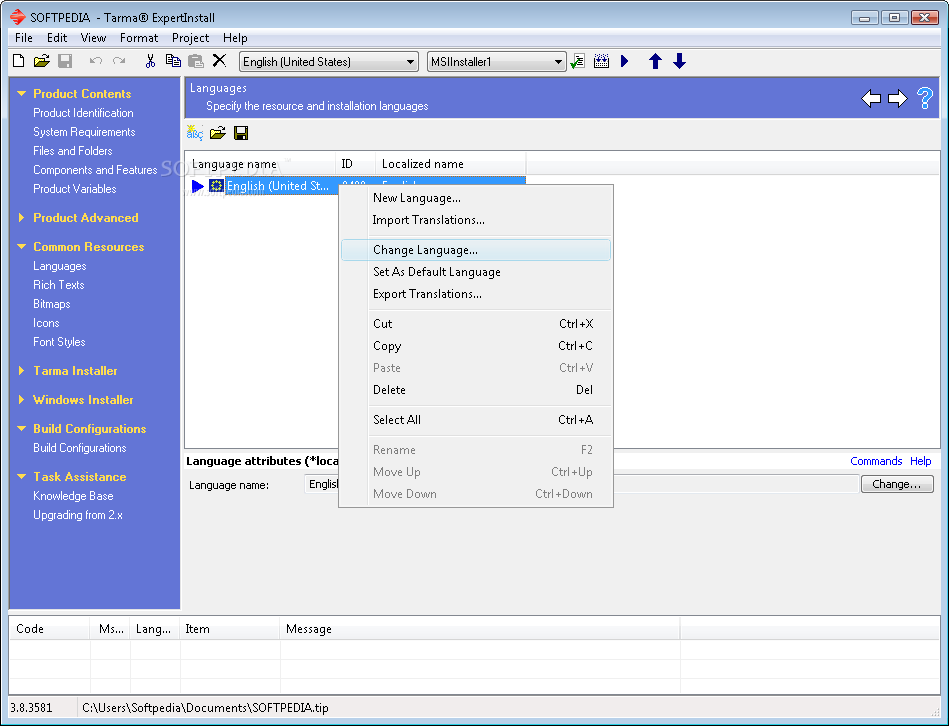Select Change Language... in context menu
The height and width of the screenshot is (726, 949).
[476, 250]
